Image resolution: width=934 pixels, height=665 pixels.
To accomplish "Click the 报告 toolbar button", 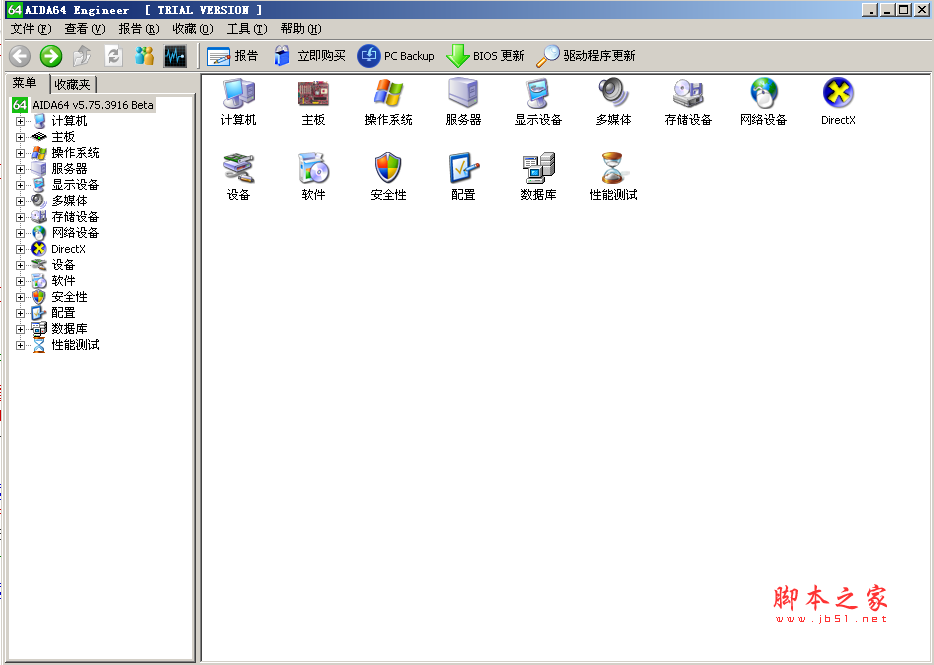I will [x=232, y=56].
